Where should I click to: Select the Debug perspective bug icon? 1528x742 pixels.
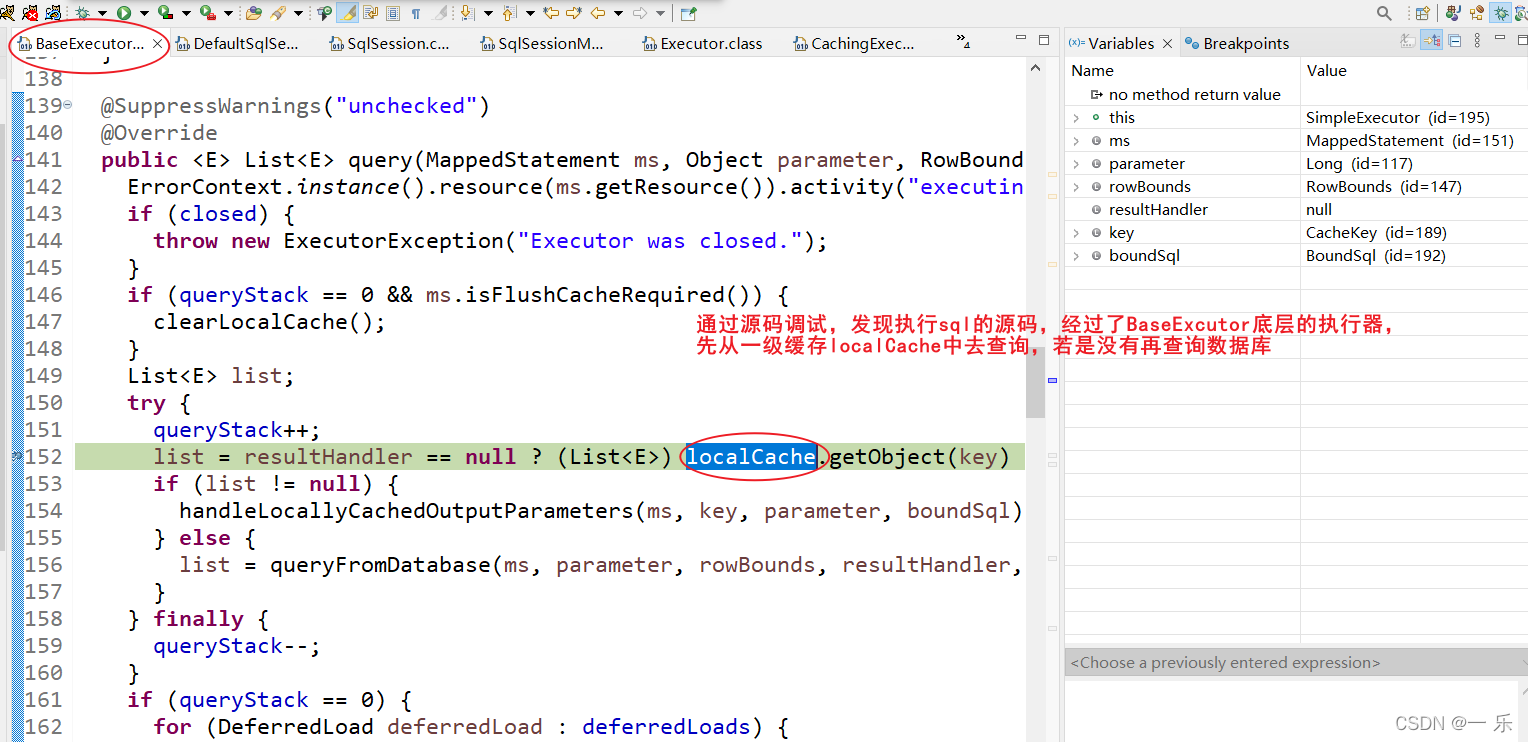pos(1501,13)
